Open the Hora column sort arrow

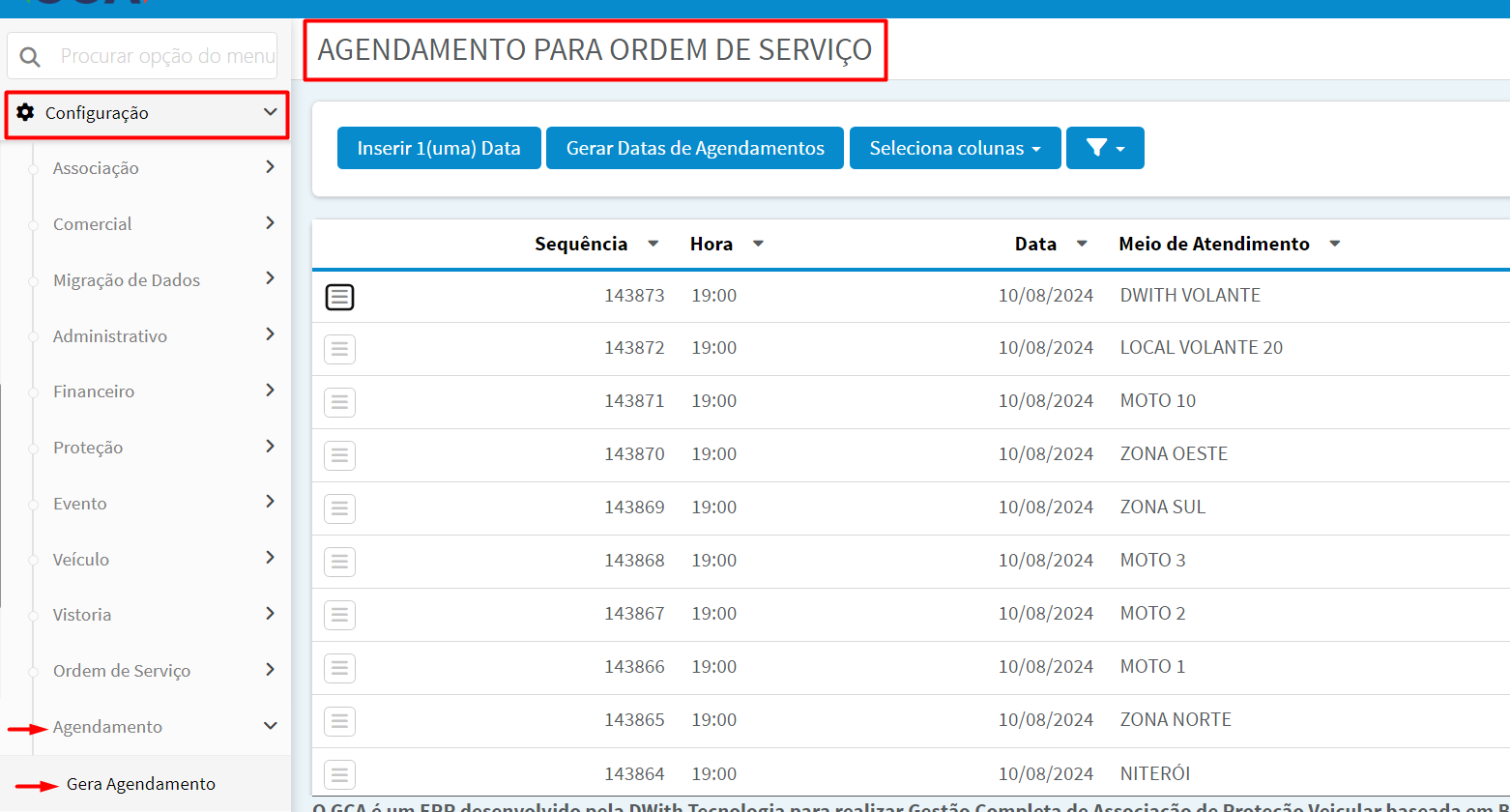point(758,244)
